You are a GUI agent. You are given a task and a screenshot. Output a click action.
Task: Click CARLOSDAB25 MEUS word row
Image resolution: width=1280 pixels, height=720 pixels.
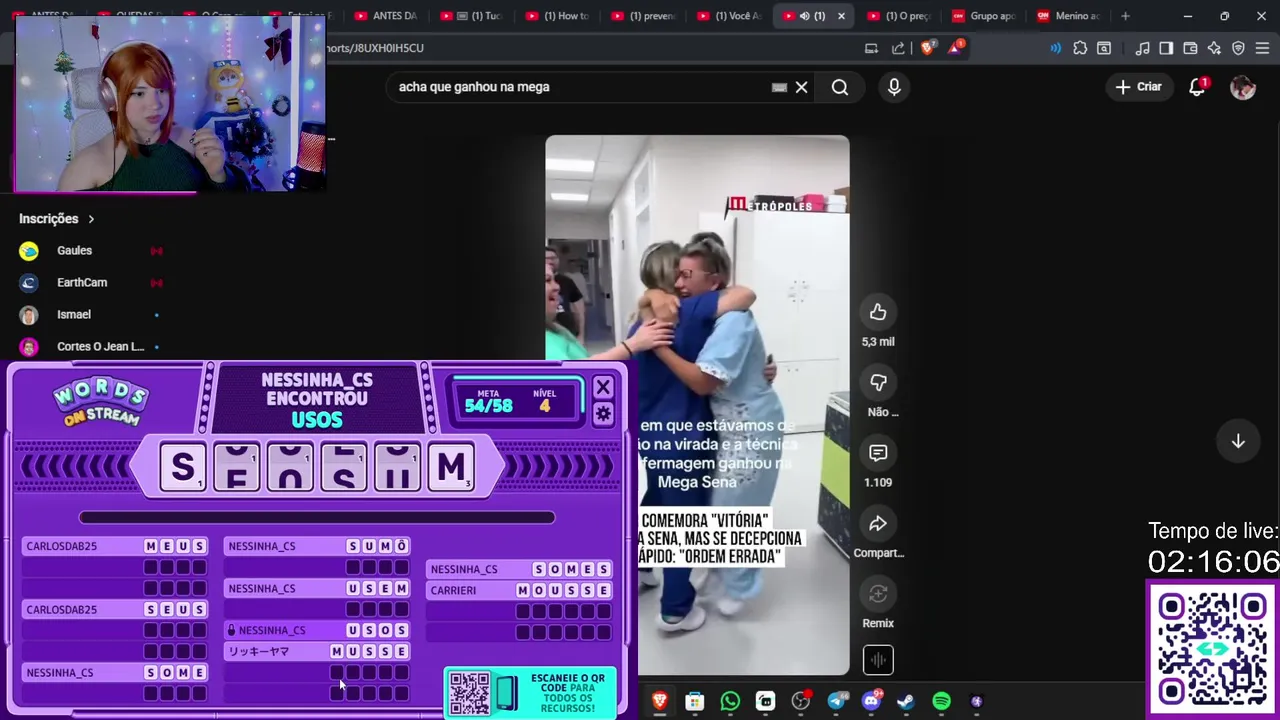tap(115, 546)
